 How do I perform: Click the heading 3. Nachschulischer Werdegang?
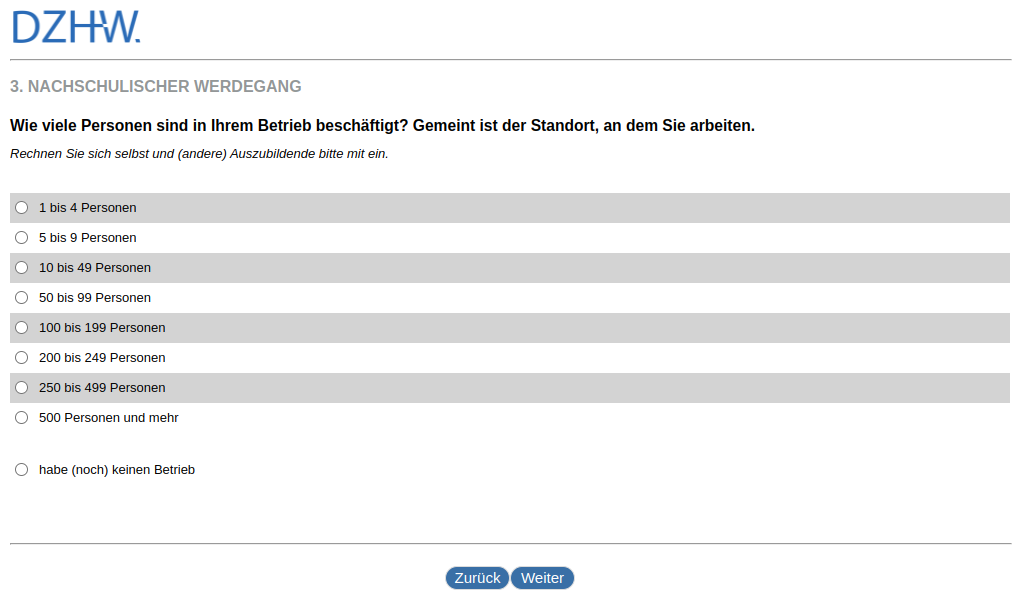pyautogui.click(x=156, y=87)
